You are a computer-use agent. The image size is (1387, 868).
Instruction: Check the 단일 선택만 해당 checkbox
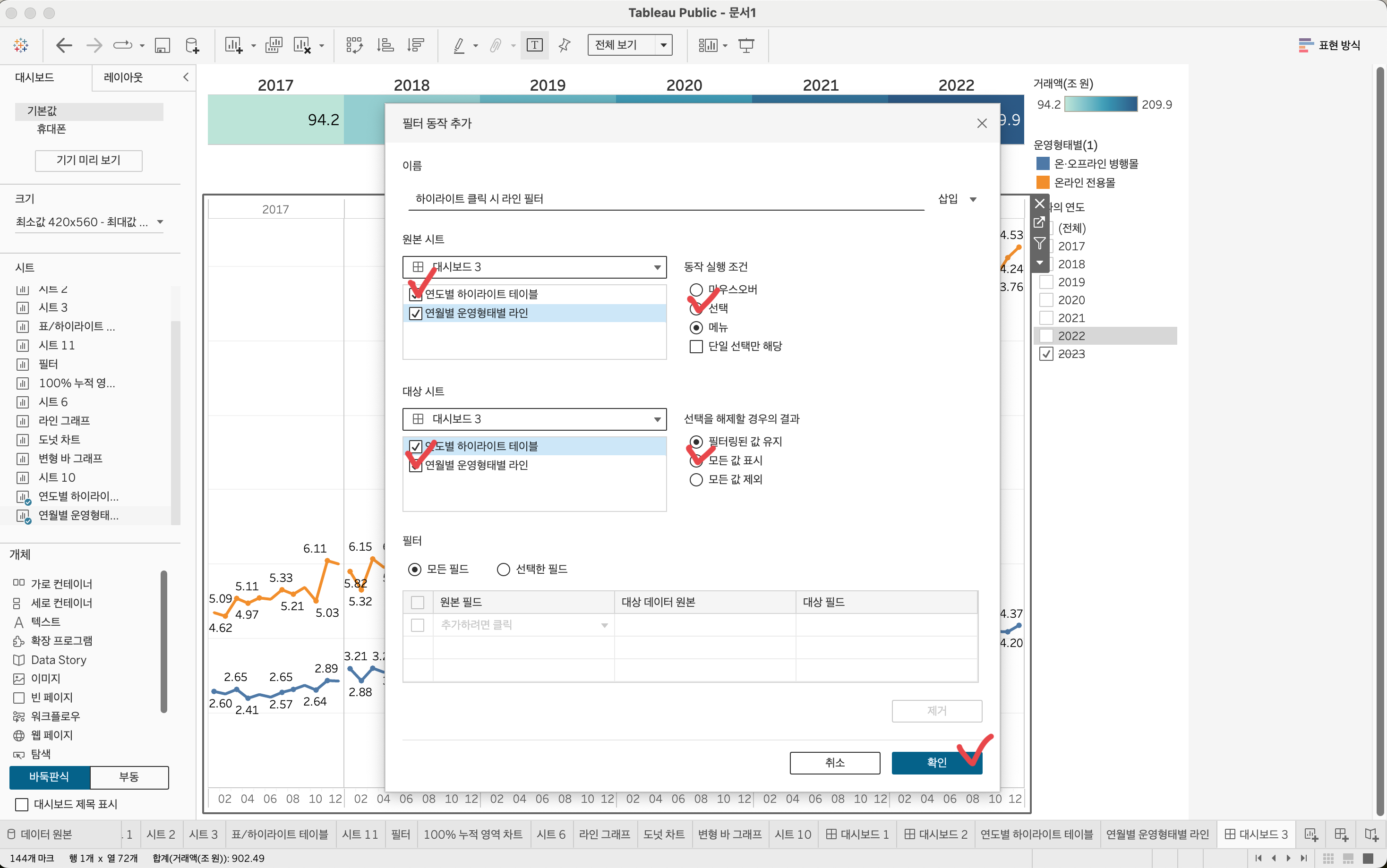(696, 347)
